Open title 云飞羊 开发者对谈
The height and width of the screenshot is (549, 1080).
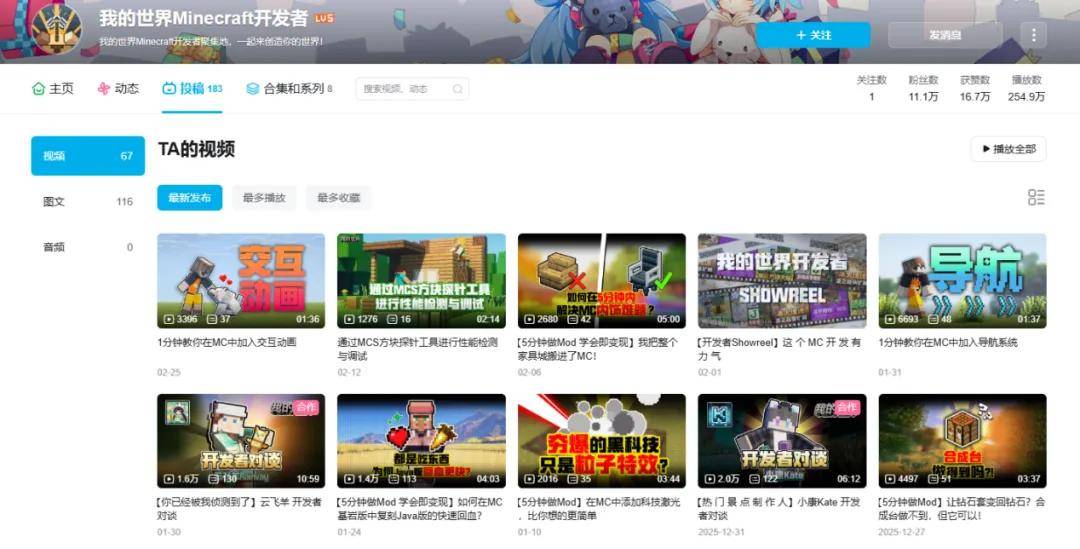point(239,509)
